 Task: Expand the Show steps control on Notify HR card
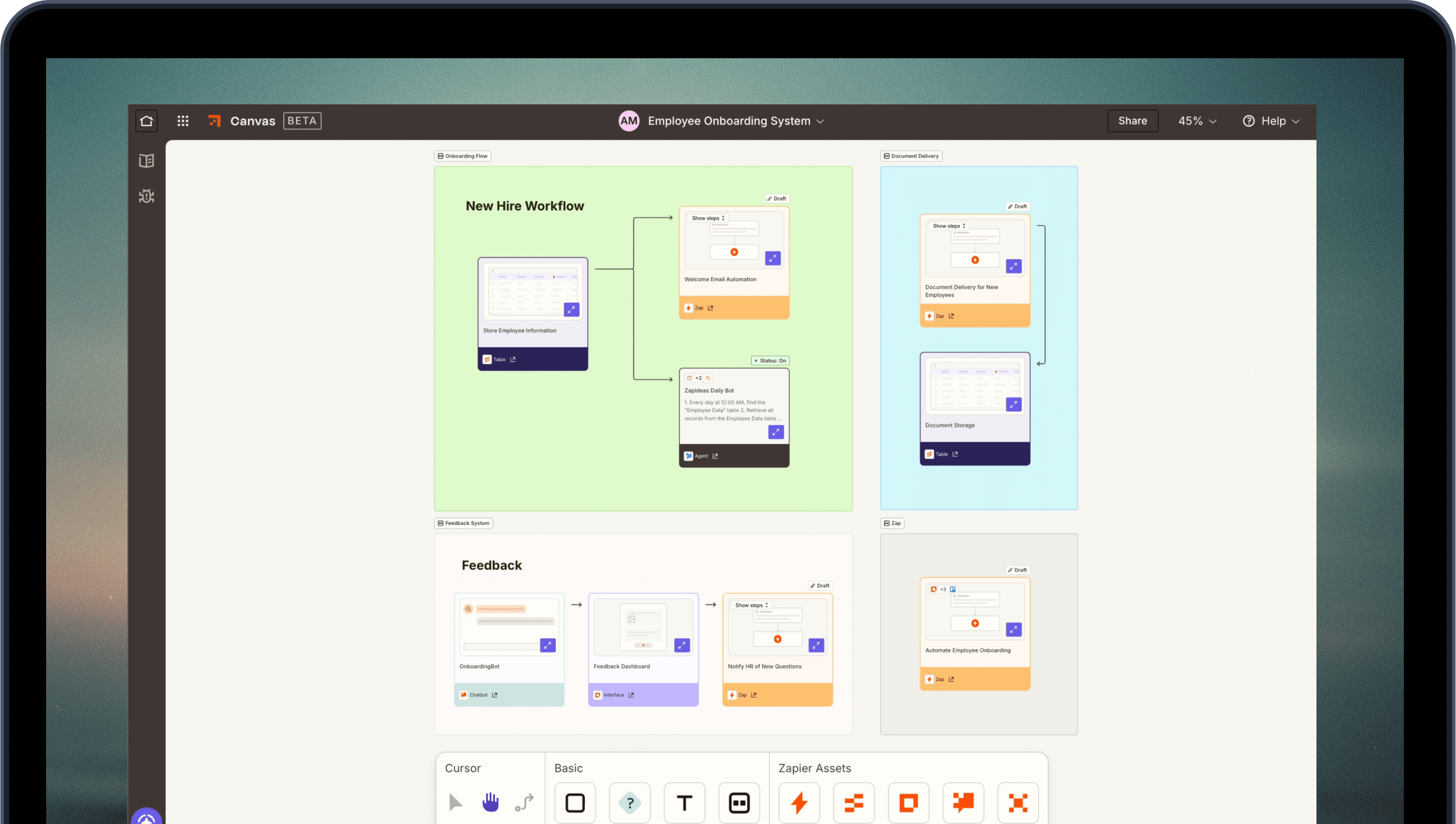(x=751, y=604)
